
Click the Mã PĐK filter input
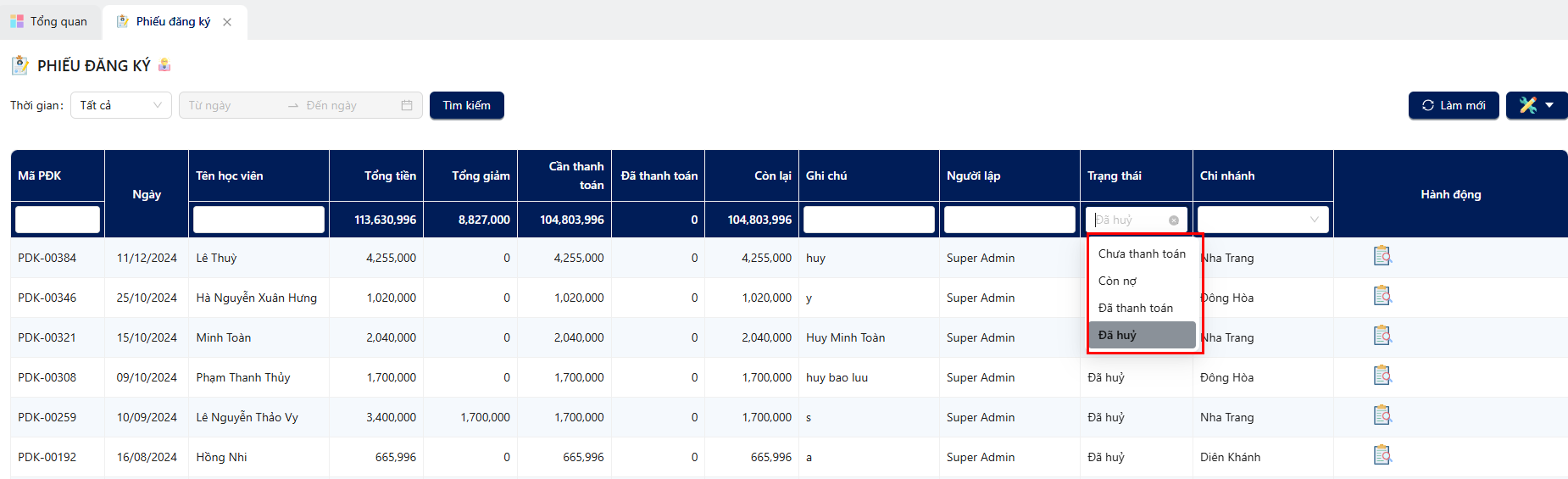pyautogui.click(x=58, y=220)
